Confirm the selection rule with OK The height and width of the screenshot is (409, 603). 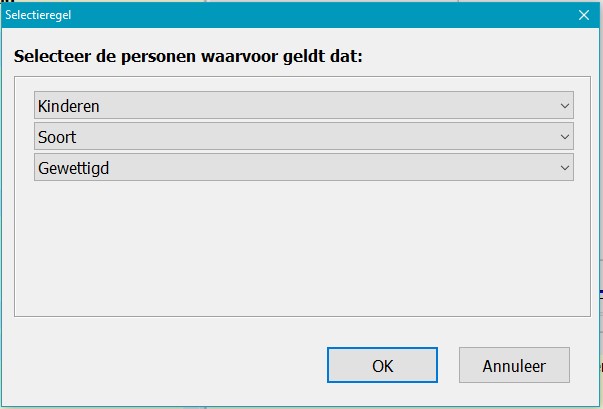(x=382, y=365)
